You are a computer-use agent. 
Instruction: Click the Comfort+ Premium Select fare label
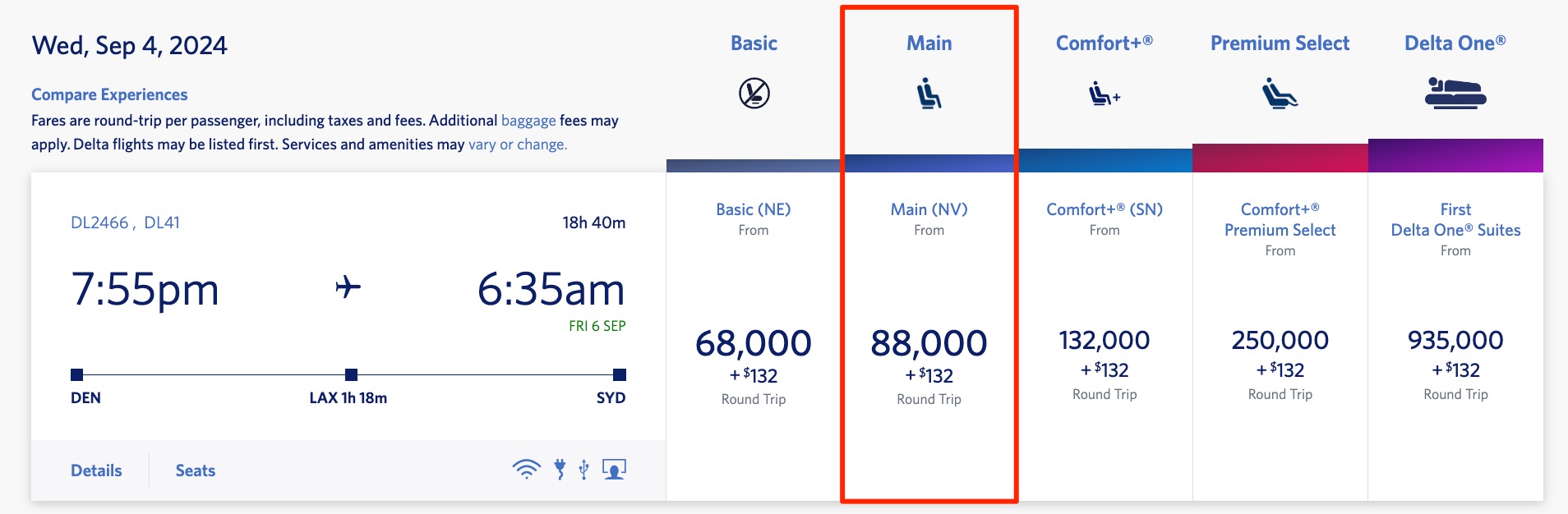1280,219
